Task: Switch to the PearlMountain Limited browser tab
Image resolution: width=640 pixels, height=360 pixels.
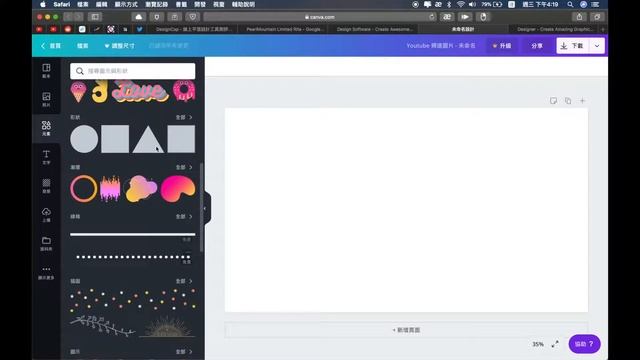Action: (284, 29)
